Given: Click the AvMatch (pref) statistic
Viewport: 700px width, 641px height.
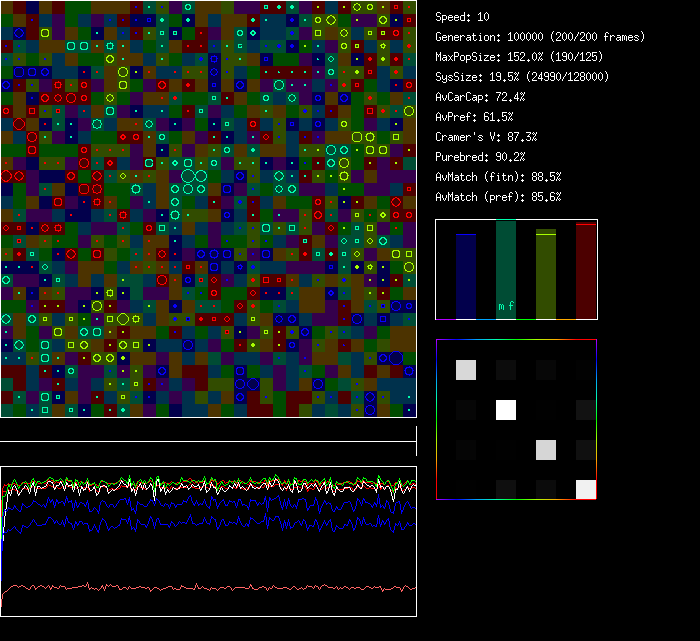Looking at the screenshot, I should [498, 197].
